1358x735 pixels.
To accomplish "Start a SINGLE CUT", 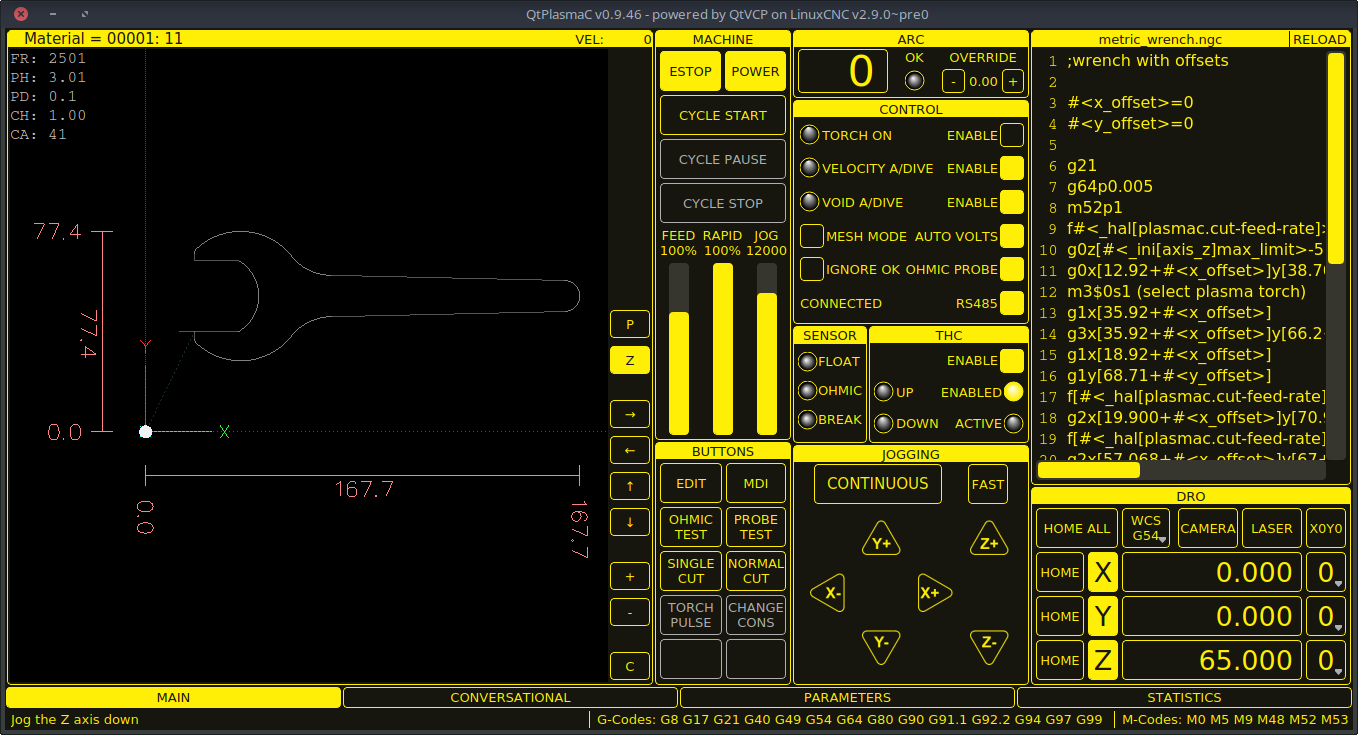I will point(691,571).
